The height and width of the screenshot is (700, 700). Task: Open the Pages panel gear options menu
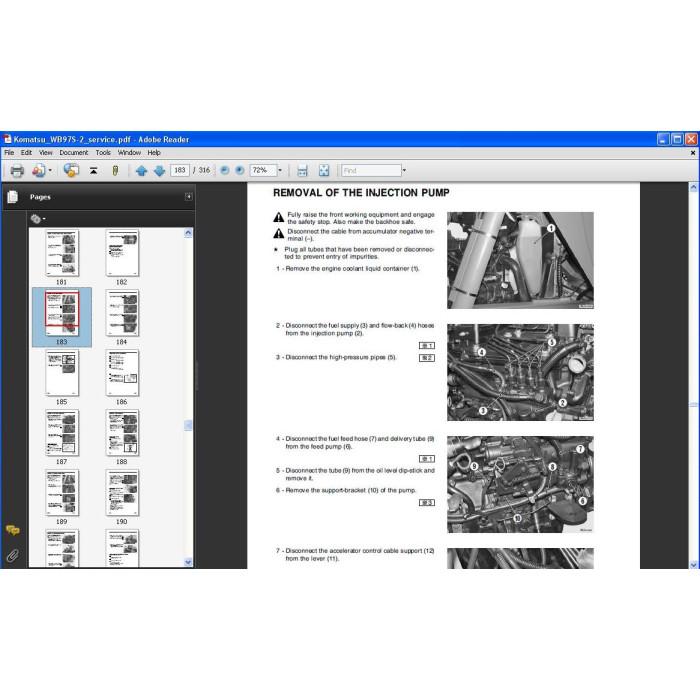(38, 219)
